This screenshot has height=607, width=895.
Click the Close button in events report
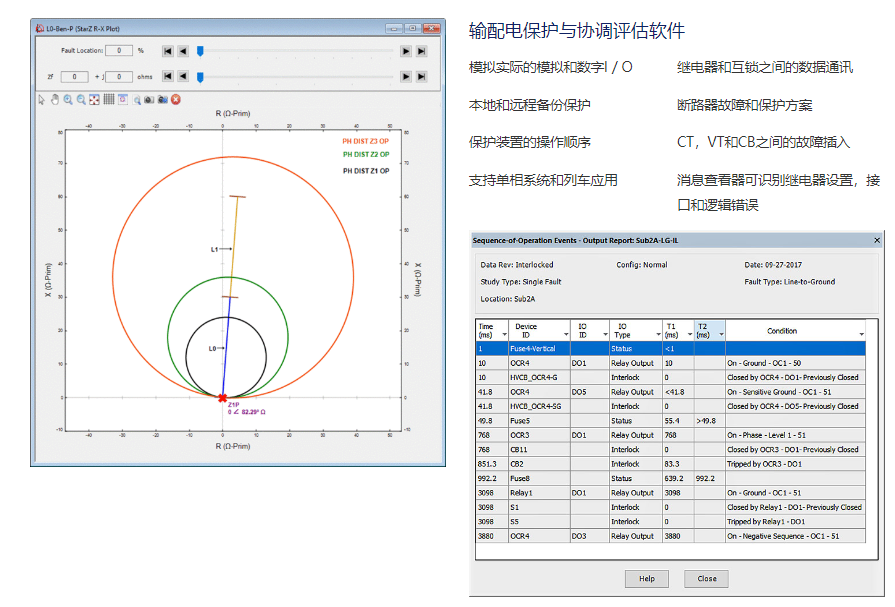click(706, 579)
